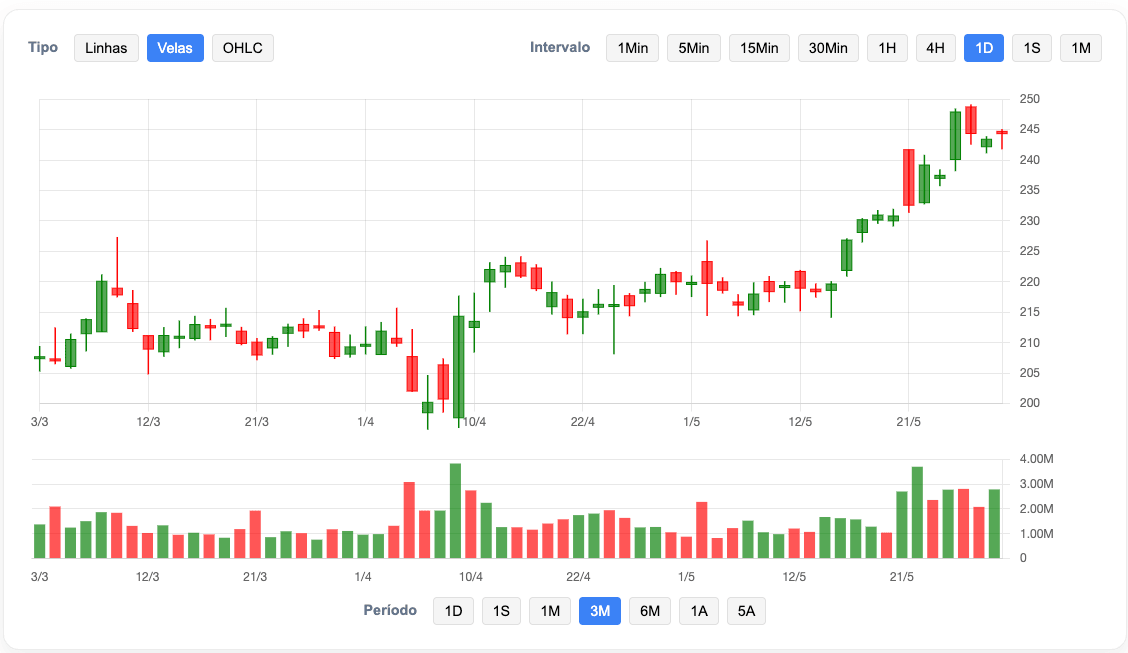This screenshot has height=653, width=1128.
Task: Select 1M under Período
Action: tap(550, 611)
